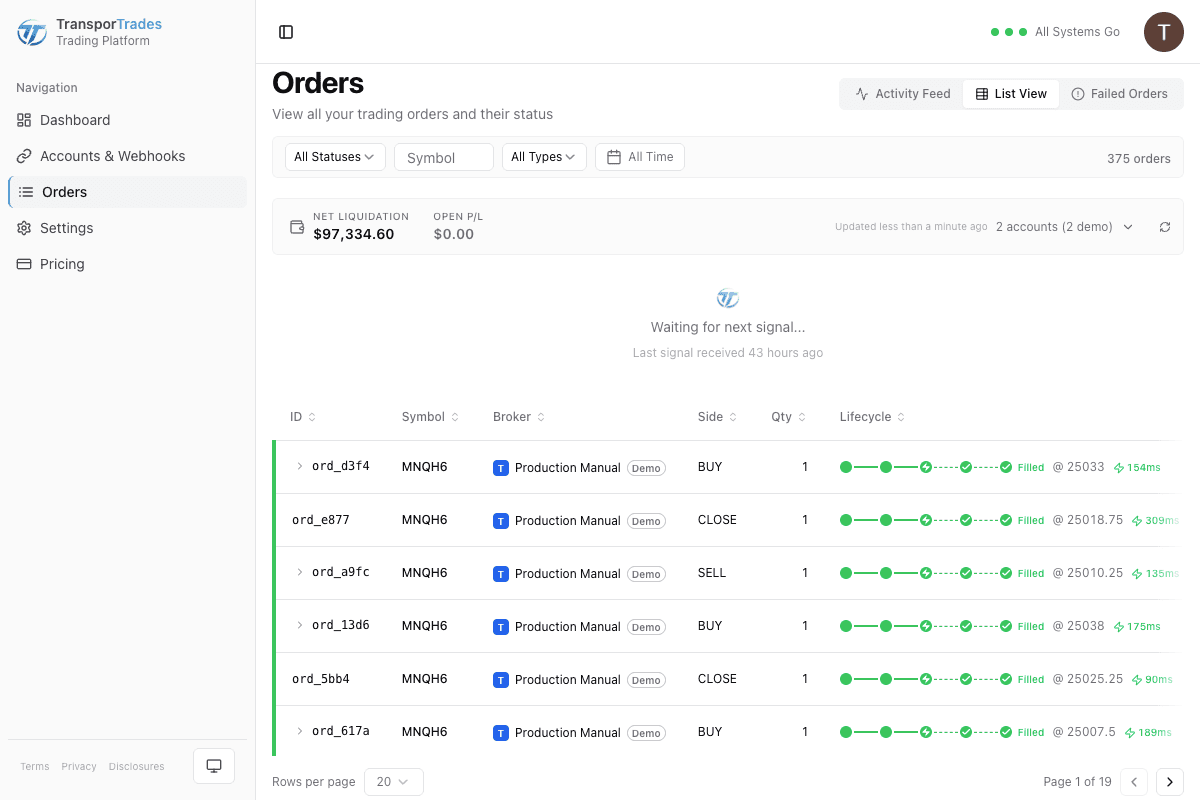Expand order row ord_617a

tap(299, 731)
